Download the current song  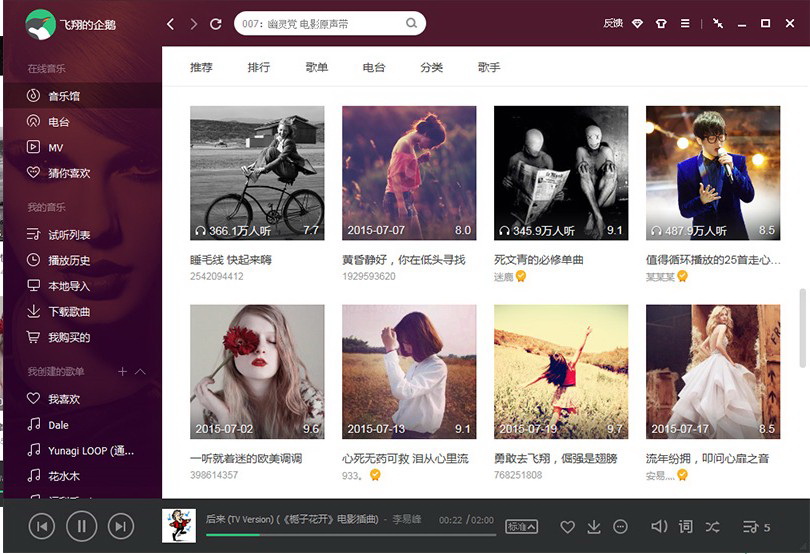pos(593,527)
